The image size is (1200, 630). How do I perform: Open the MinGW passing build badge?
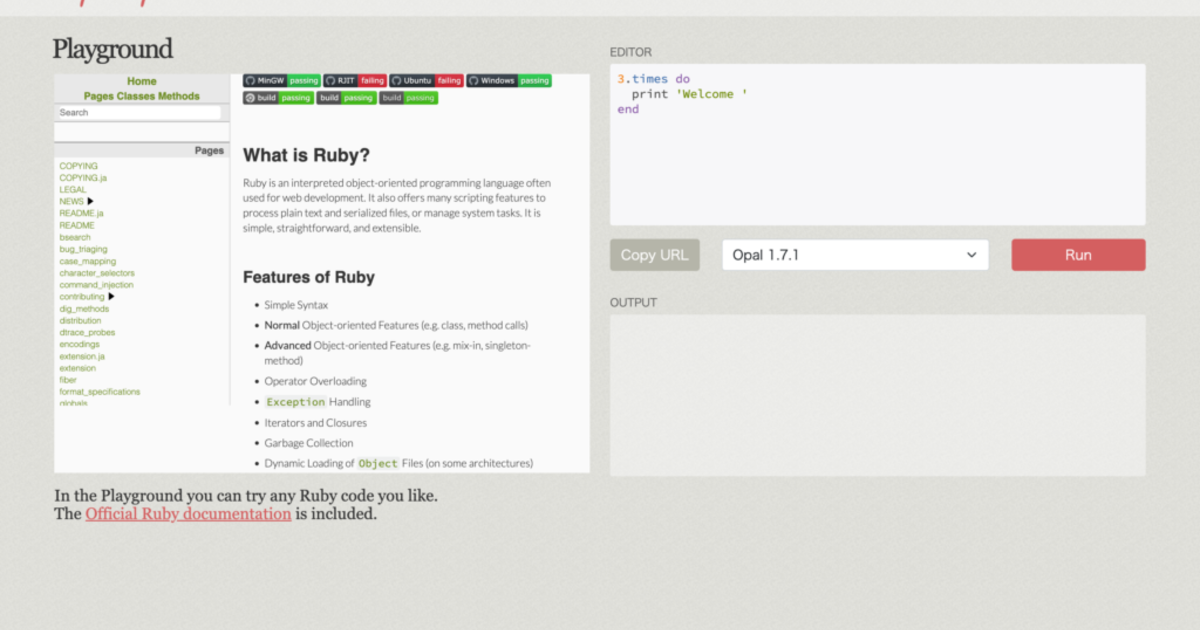point(282,80)
